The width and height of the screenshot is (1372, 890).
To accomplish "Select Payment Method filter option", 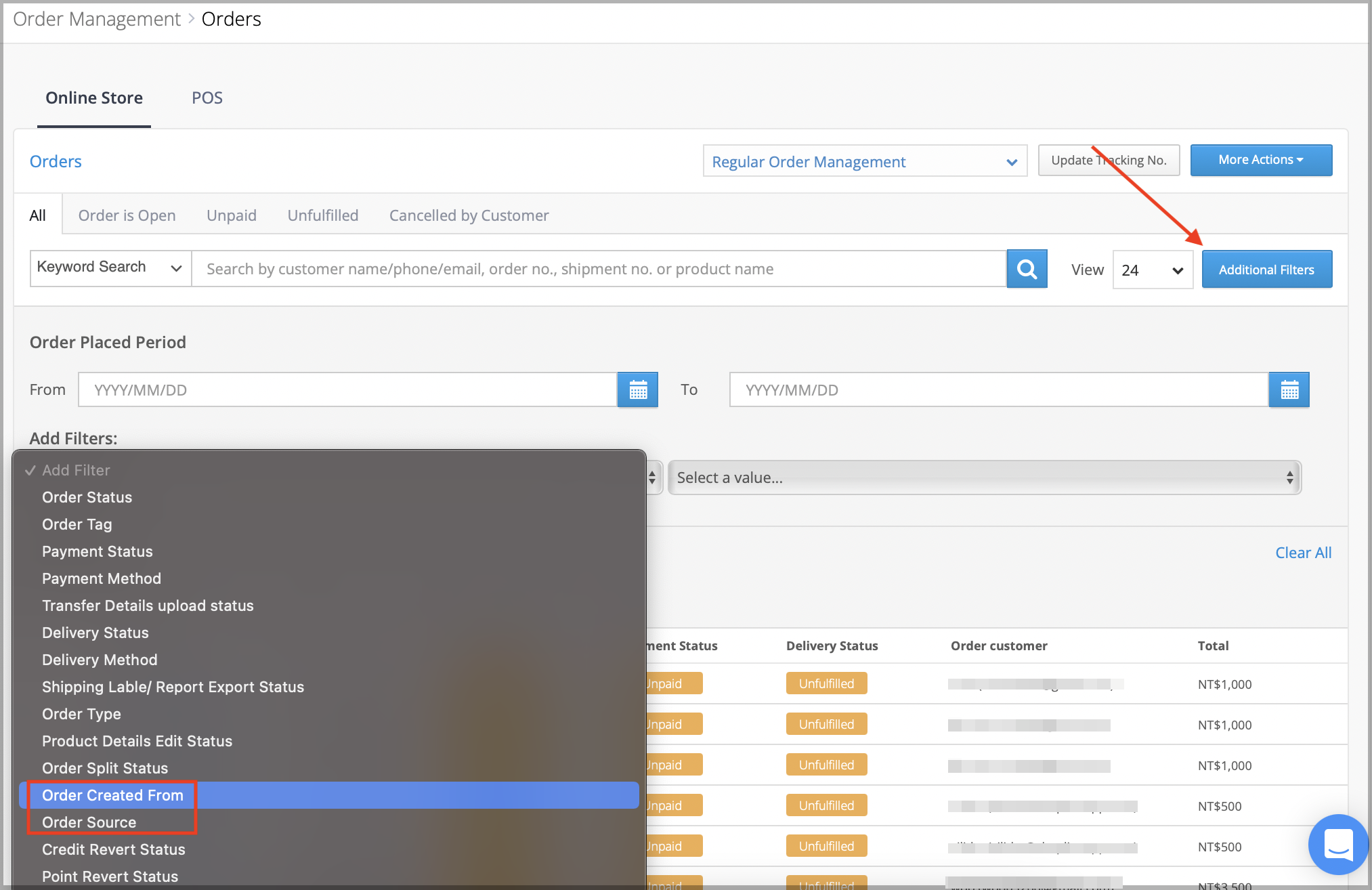I will click(x=101, y=578).
